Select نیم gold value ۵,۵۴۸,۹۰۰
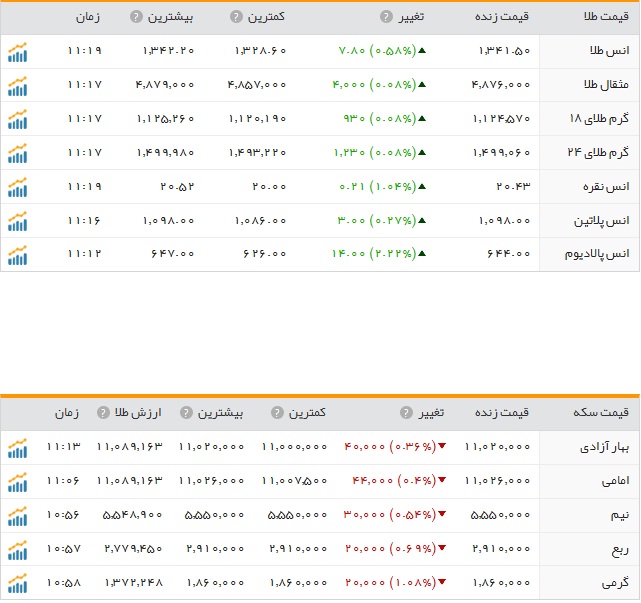Viewport: 641px width, 603px height. pos(132,515)
